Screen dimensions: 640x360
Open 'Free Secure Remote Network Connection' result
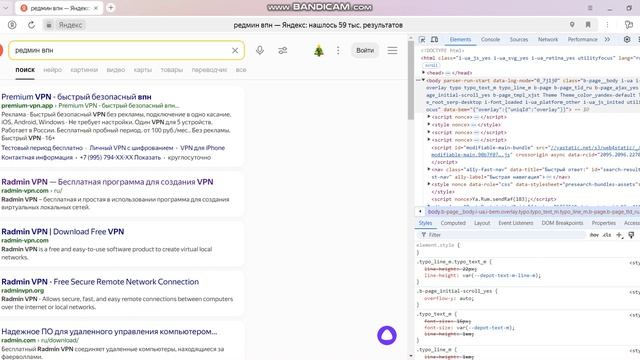pyautogui.click(x=100, y=282)
